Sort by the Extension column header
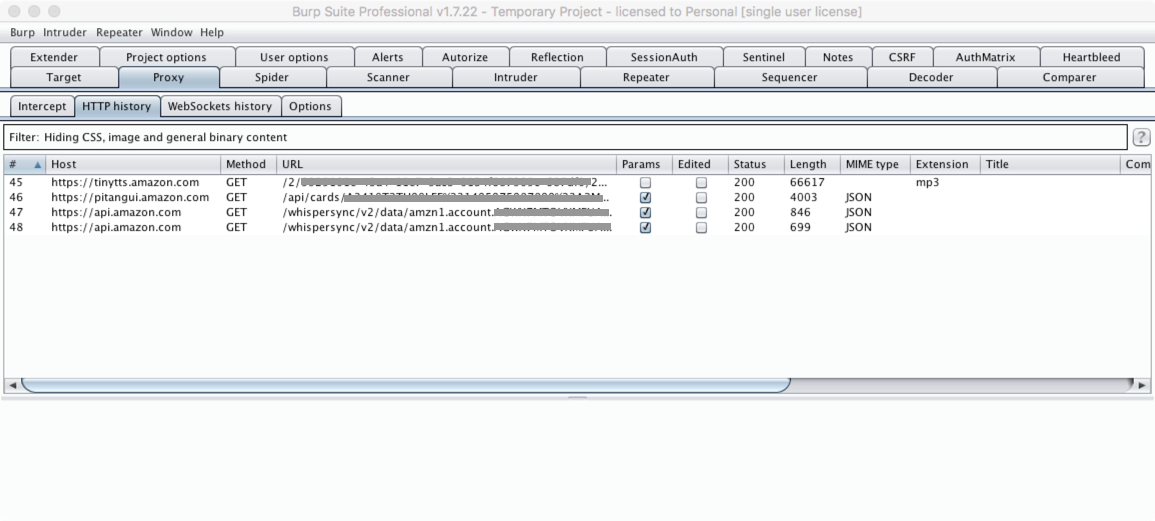 pyautogui.click(x=945, y=164)
